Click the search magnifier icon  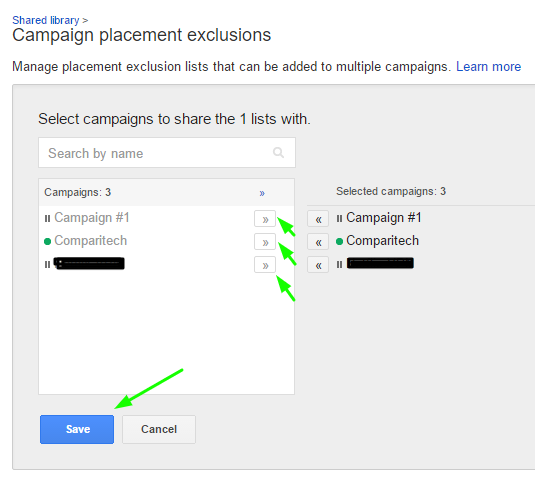278,153
